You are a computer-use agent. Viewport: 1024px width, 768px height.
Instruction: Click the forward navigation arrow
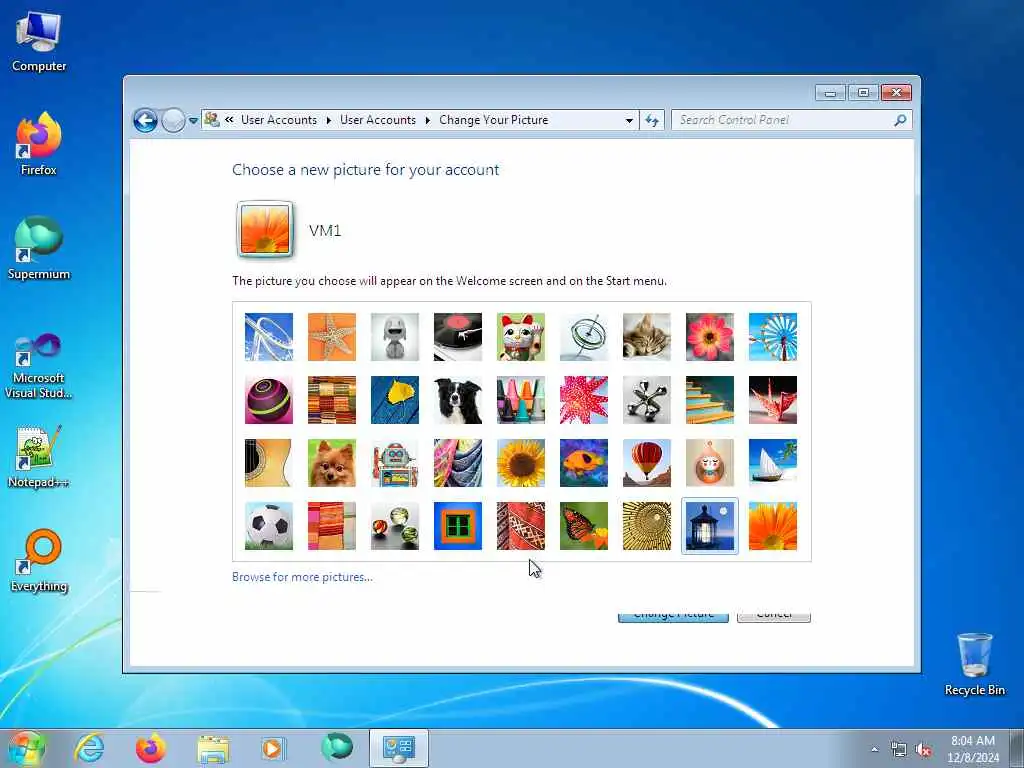(173, 120)
